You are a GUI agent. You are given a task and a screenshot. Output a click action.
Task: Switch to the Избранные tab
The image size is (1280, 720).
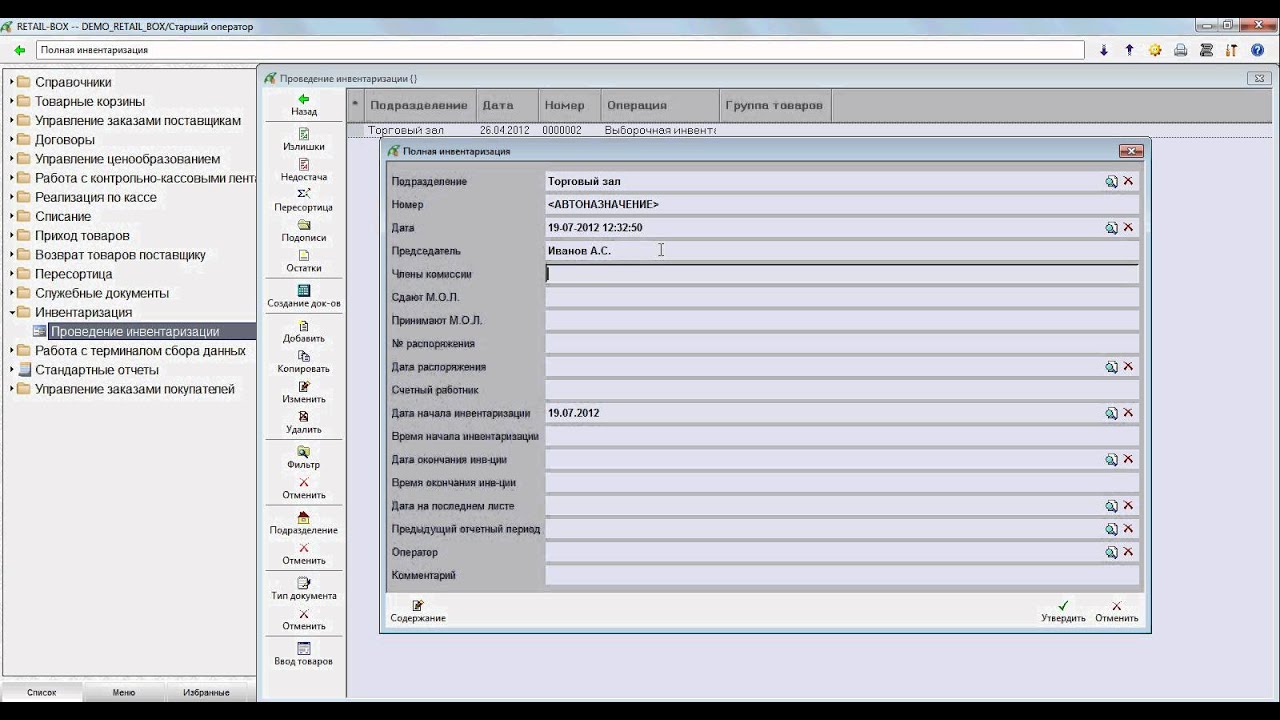coord(206,692)
